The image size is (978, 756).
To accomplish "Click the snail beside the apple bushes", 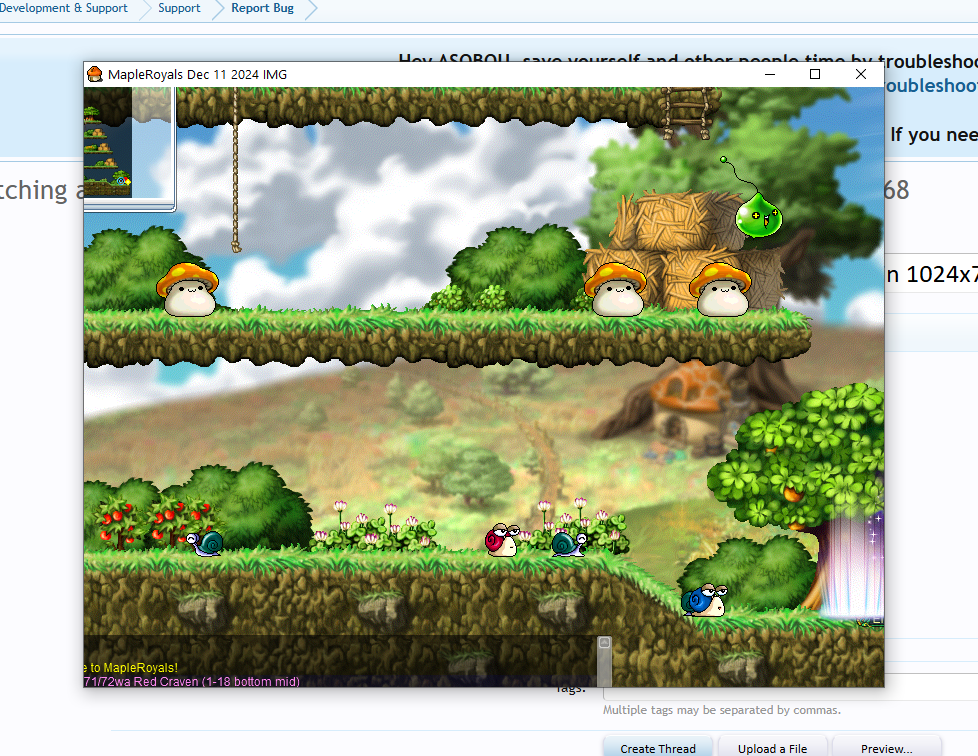I will click(x=205, y=543).
